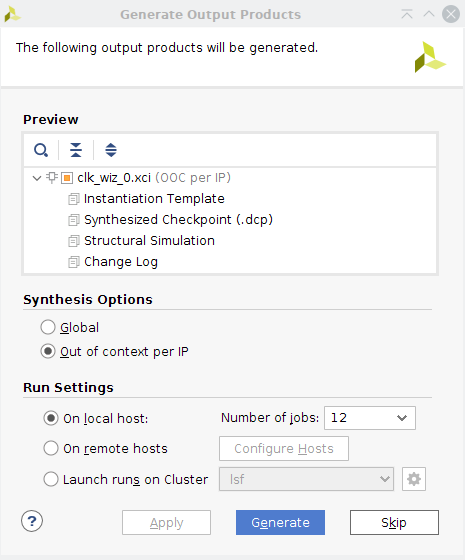Select the Global synthesis option
The width and height of the screenshot is (465, 560).
pyautogui.click(x=48, y=327)
